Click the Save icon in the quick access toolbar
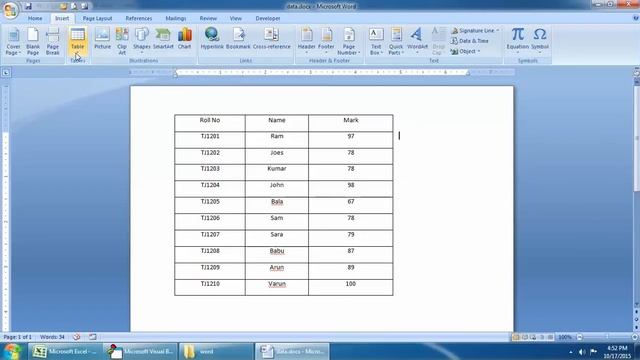Screen dimensions: 640x360 point(28,7)
